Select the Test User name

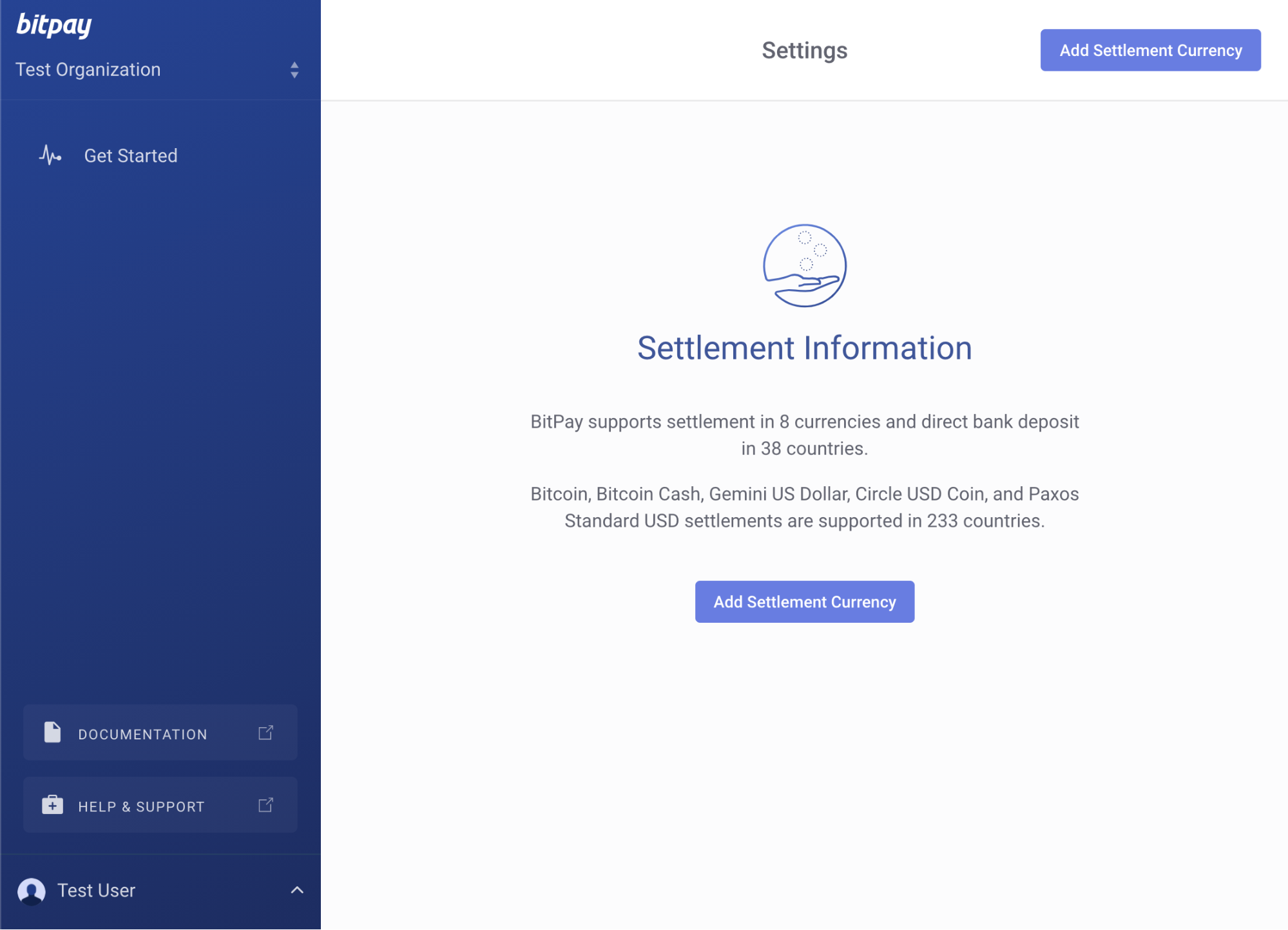coord(97,891)
